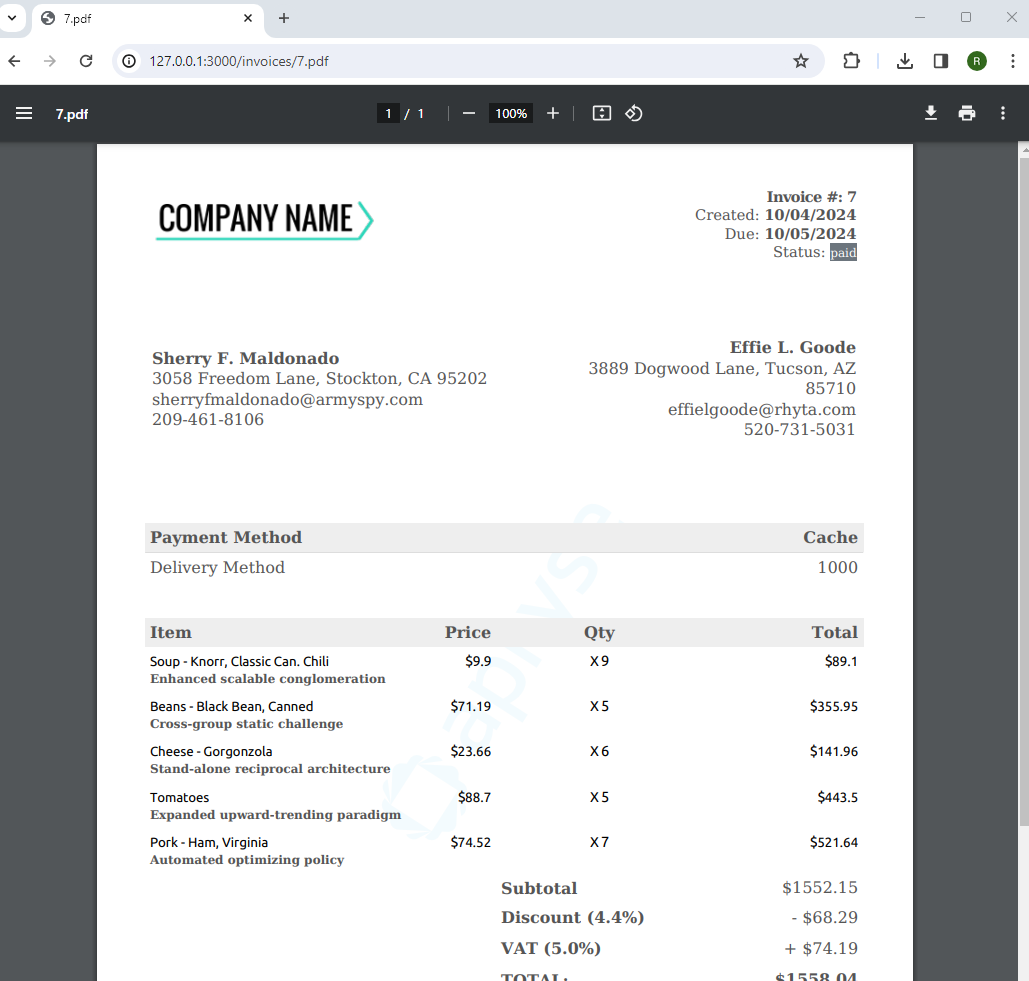Open the profile avatar R
The width and height of the screenshot is (1029, 981).
coord(976,61)
